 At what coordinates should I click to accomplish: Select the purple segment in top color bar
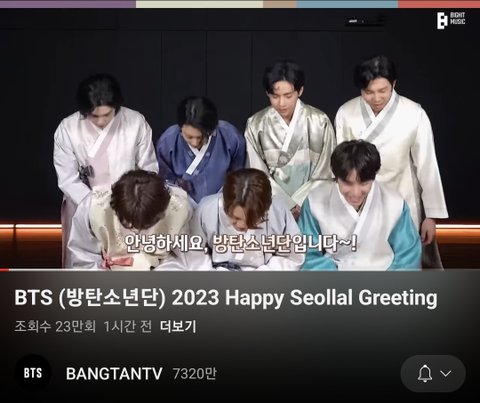tap(68, 4)
